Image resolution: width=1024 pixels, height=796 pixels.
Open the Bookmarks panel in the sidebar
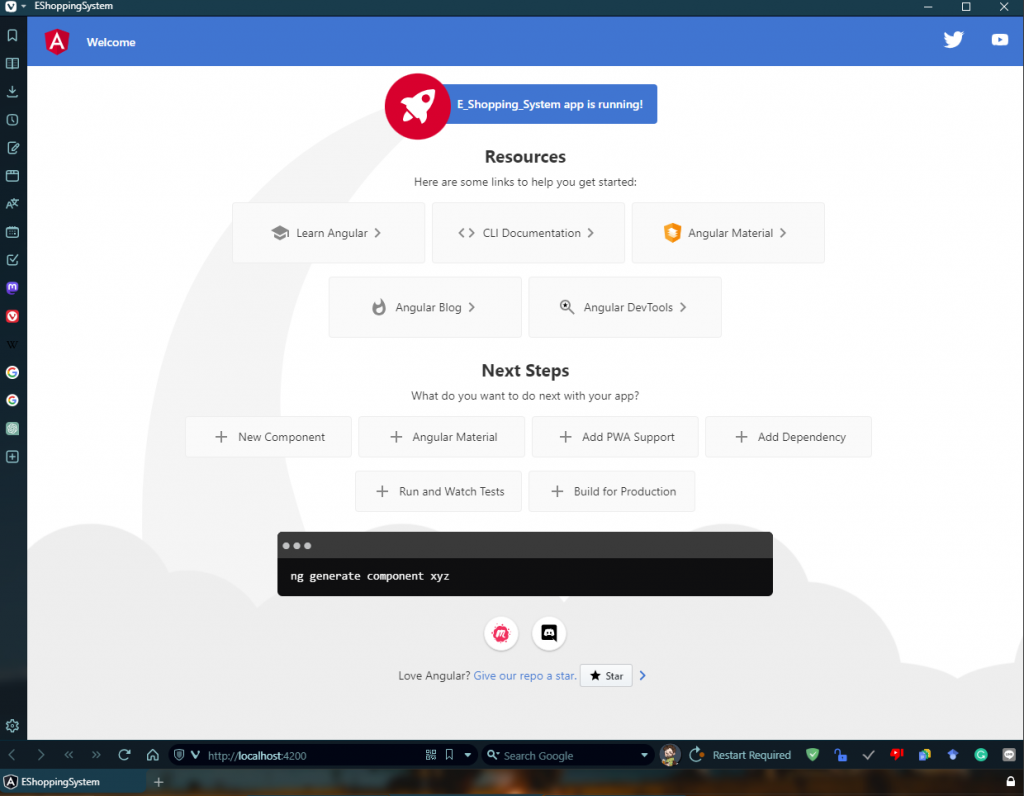point(12,35)
